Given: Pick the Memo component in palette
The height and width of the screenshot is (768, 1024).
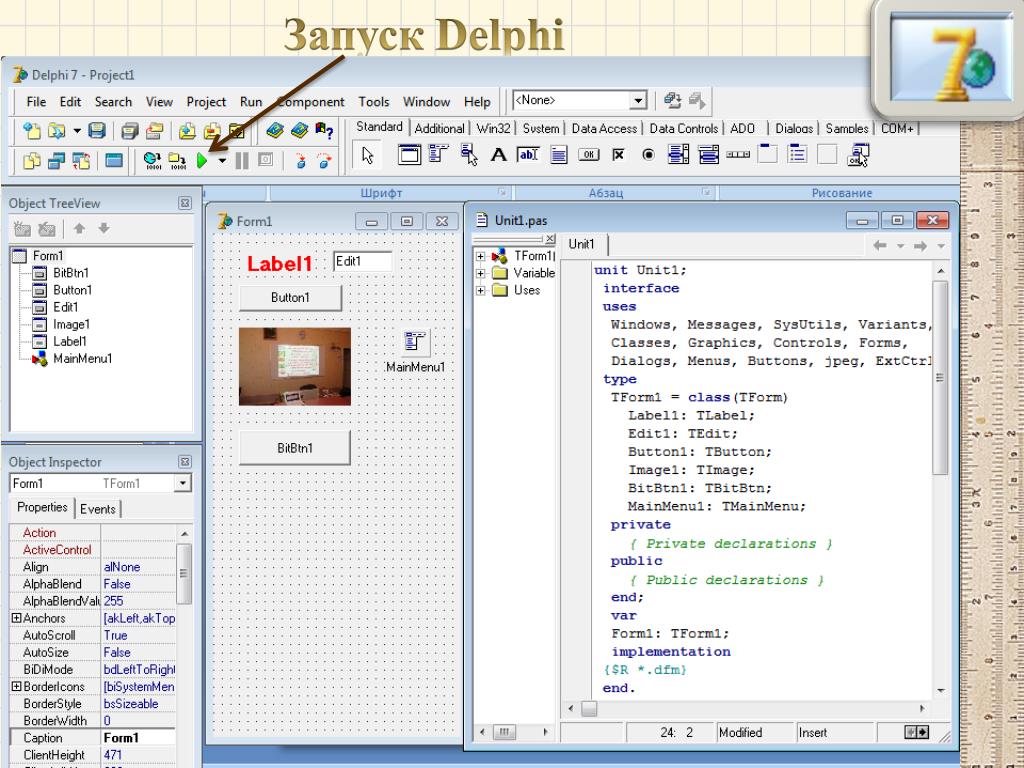Looking at the screenshot, I should pos(558,155).
